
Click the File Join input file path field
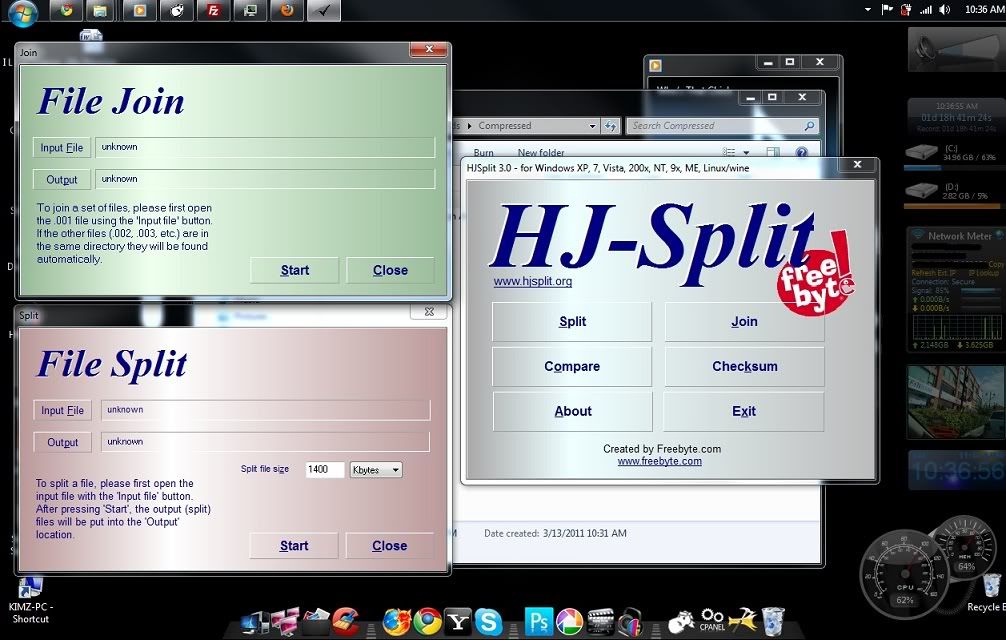point(265,147)
